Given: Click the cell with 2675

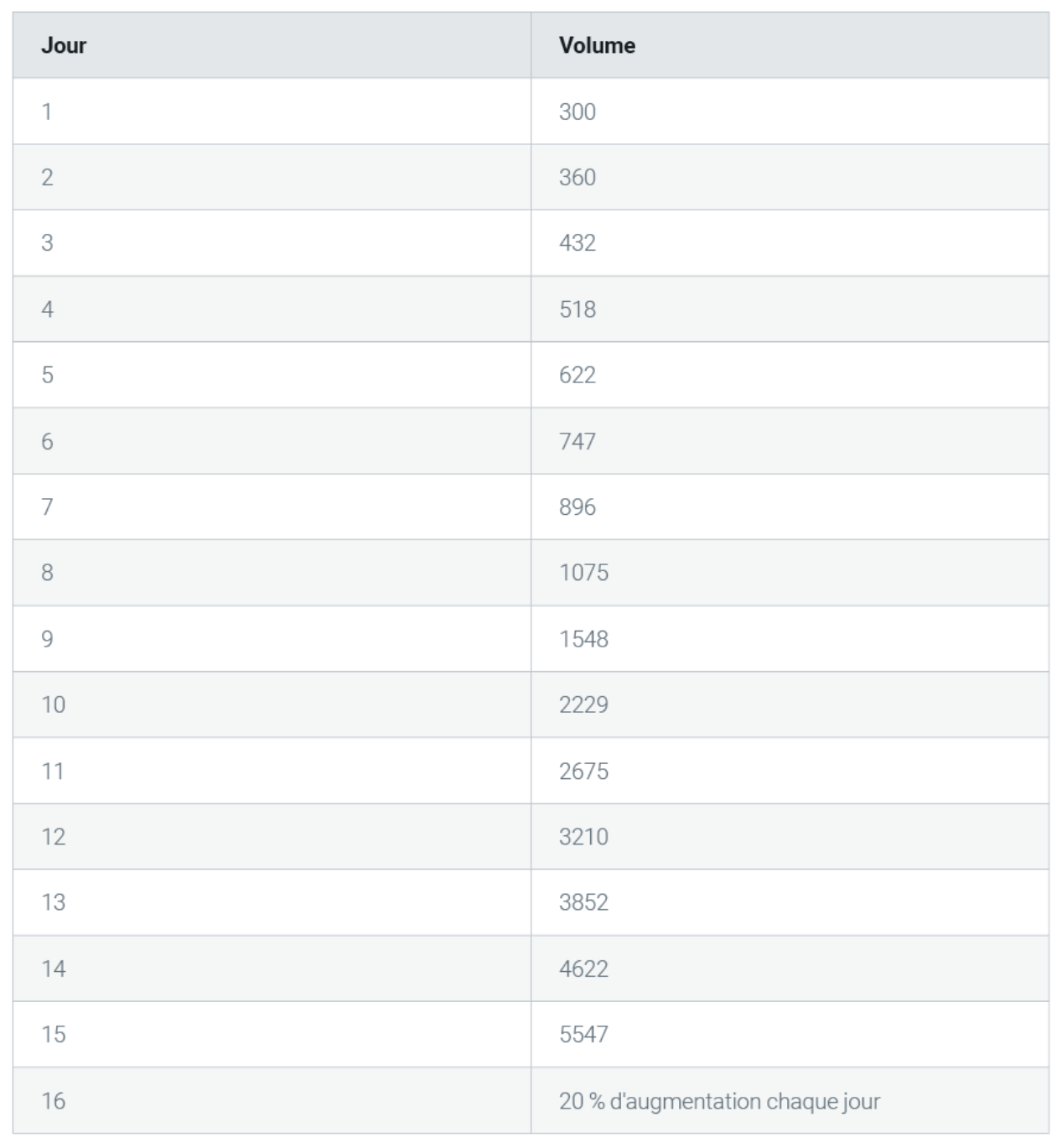Looking at the screenshot, I should pyautogui.click(x=790, y=771).
